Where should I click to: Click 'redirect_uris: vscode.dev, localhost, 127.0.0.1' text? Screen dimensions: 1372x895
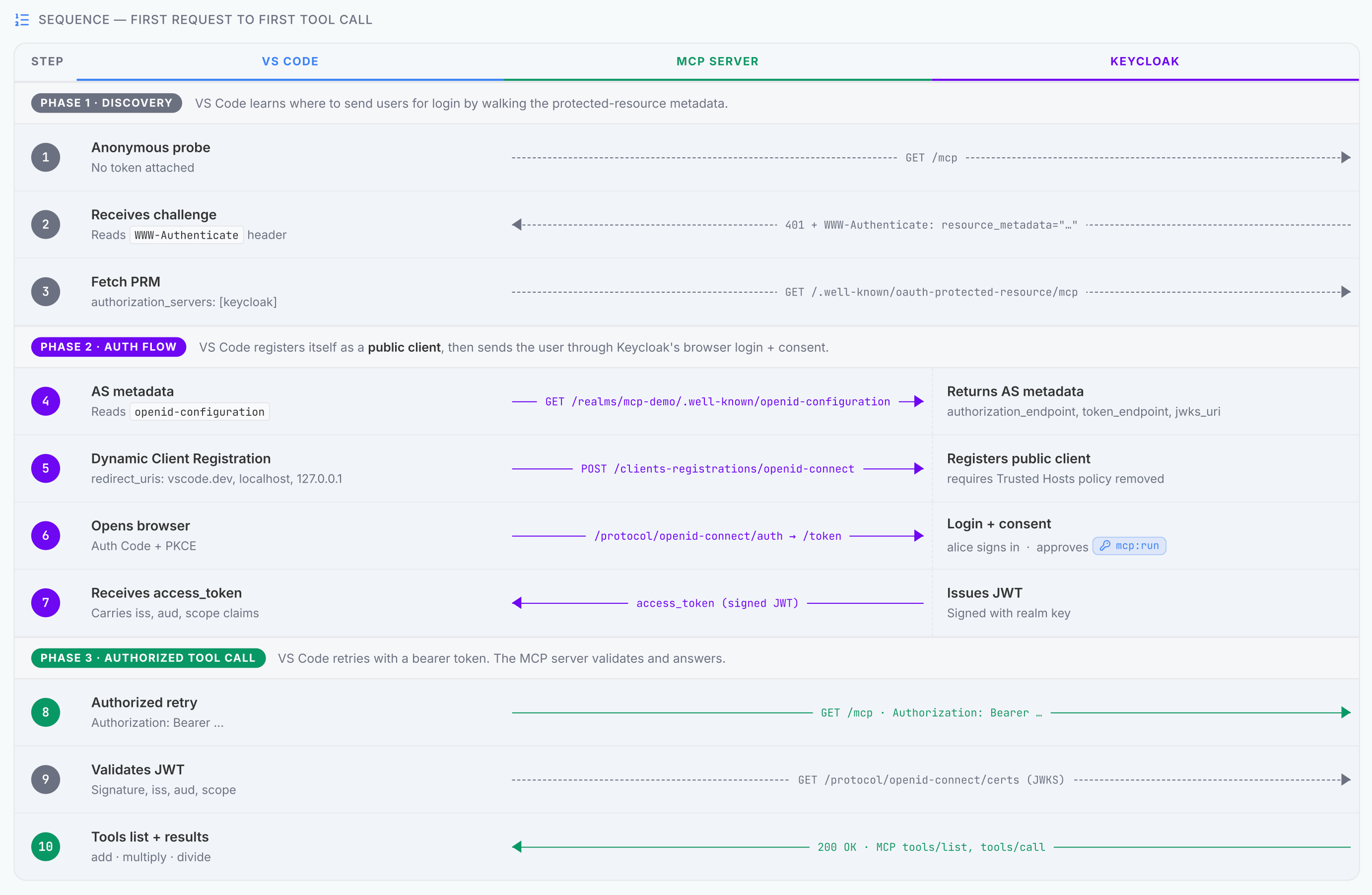click(x=216, y=478)
